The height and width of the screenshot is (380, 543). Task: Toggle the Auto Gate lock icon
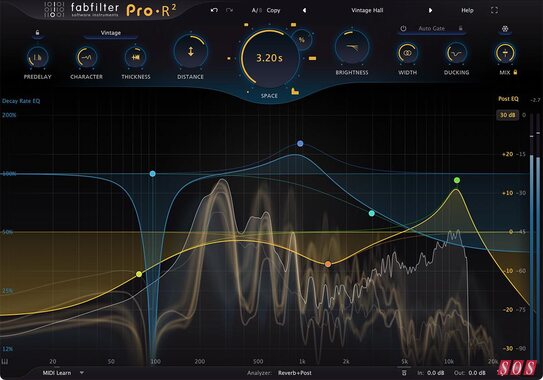461,28
